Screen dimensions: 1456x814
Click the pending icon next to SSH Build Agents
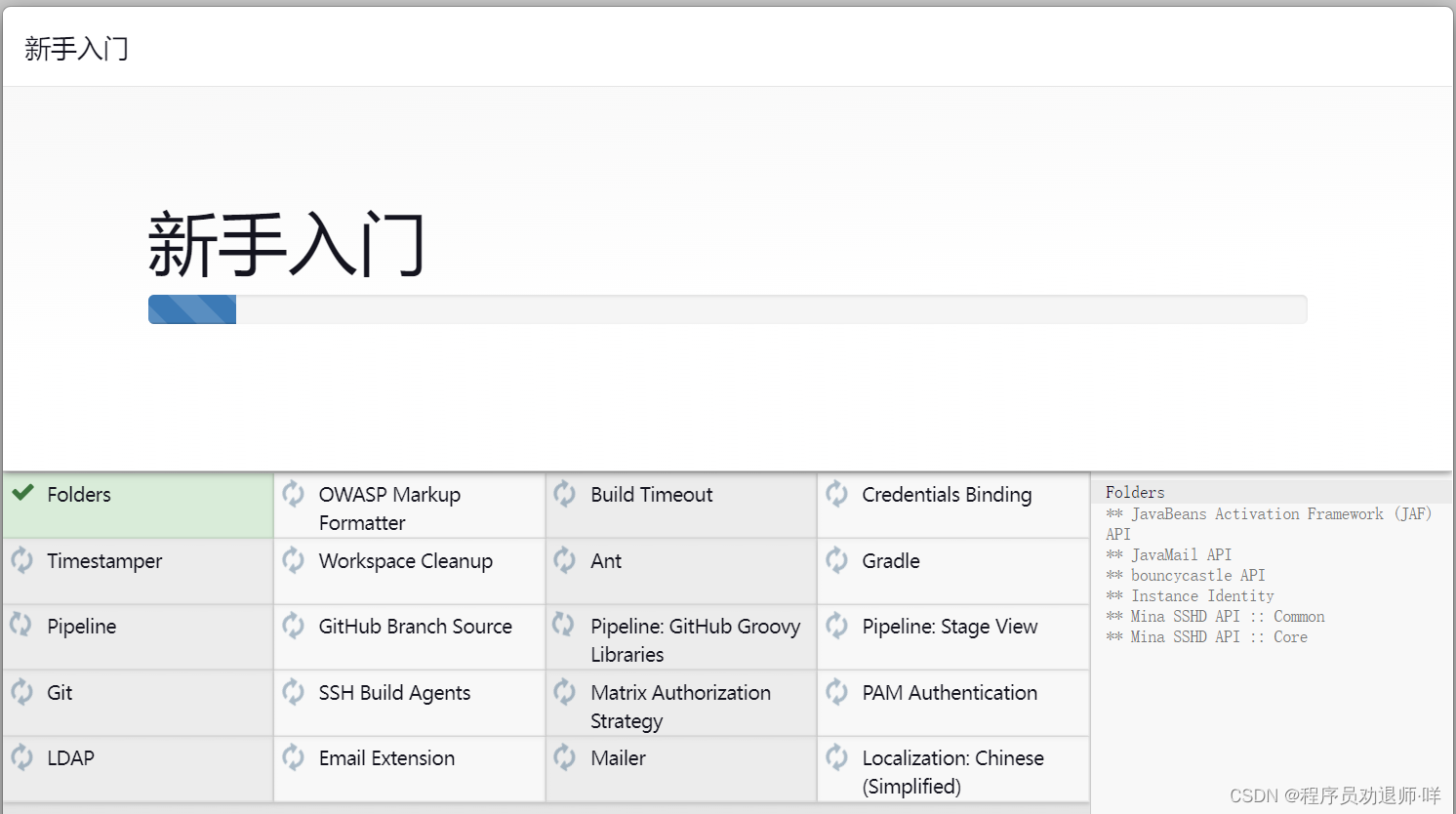294,692
